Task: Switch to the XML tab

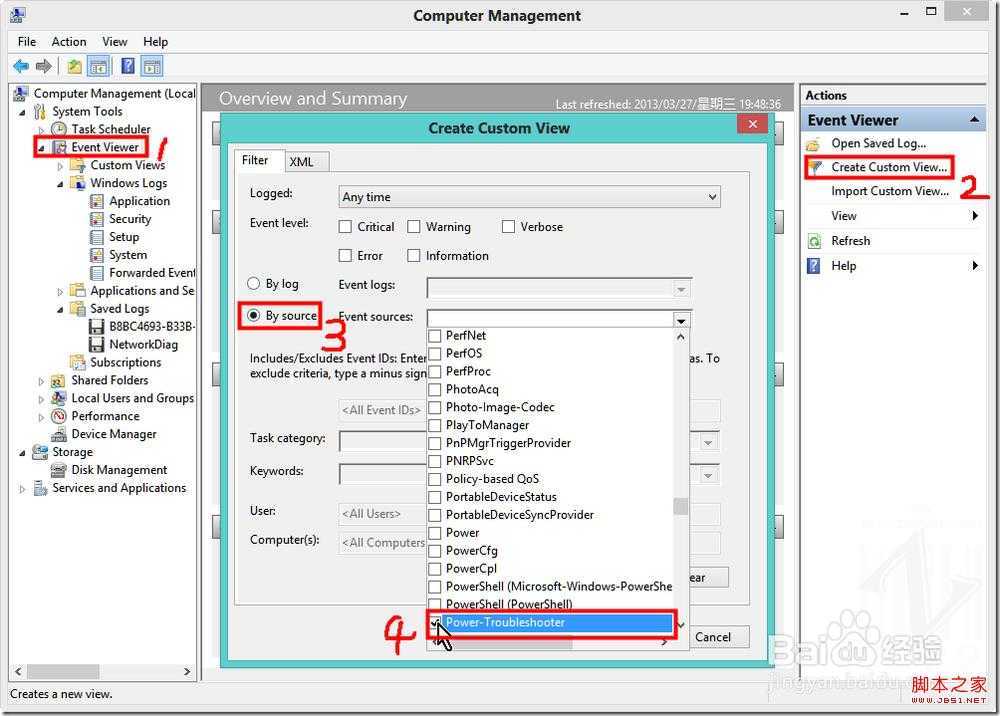Action: (x=305, y=162)
